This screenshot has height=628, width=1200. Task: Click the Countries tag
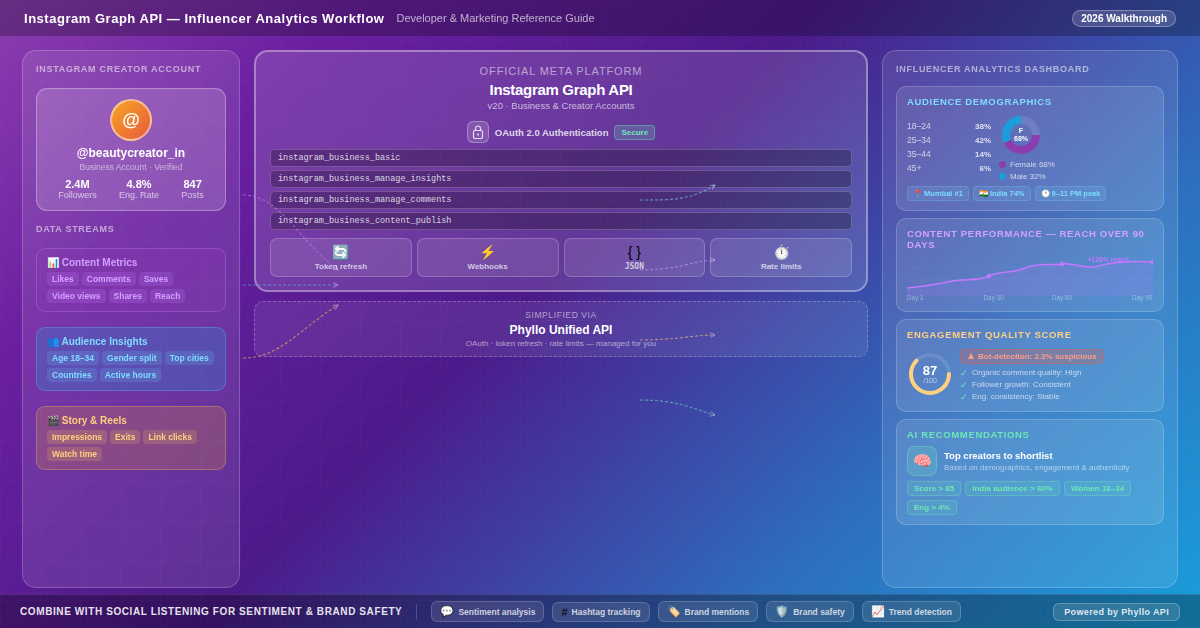coord(72,375)
